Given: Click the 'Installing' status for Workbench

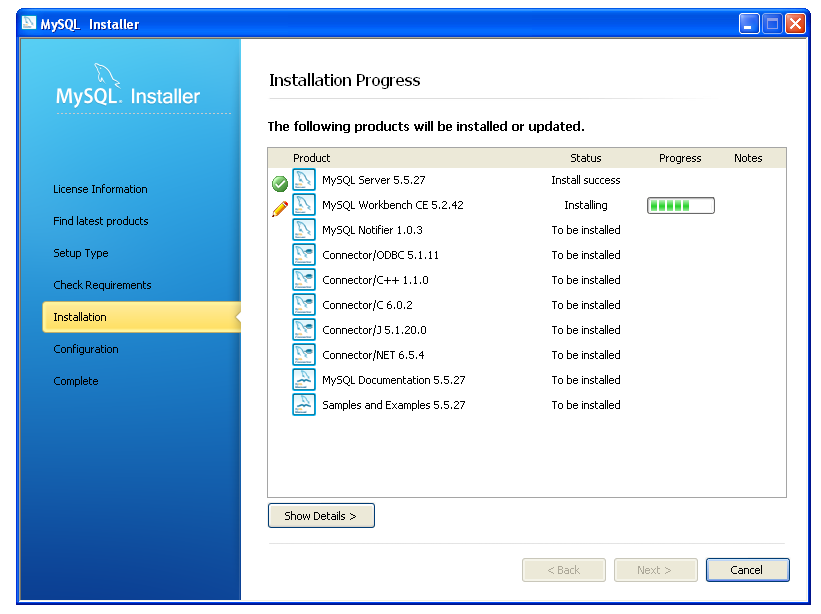Looking at the screenshot, I should (585, 205).
